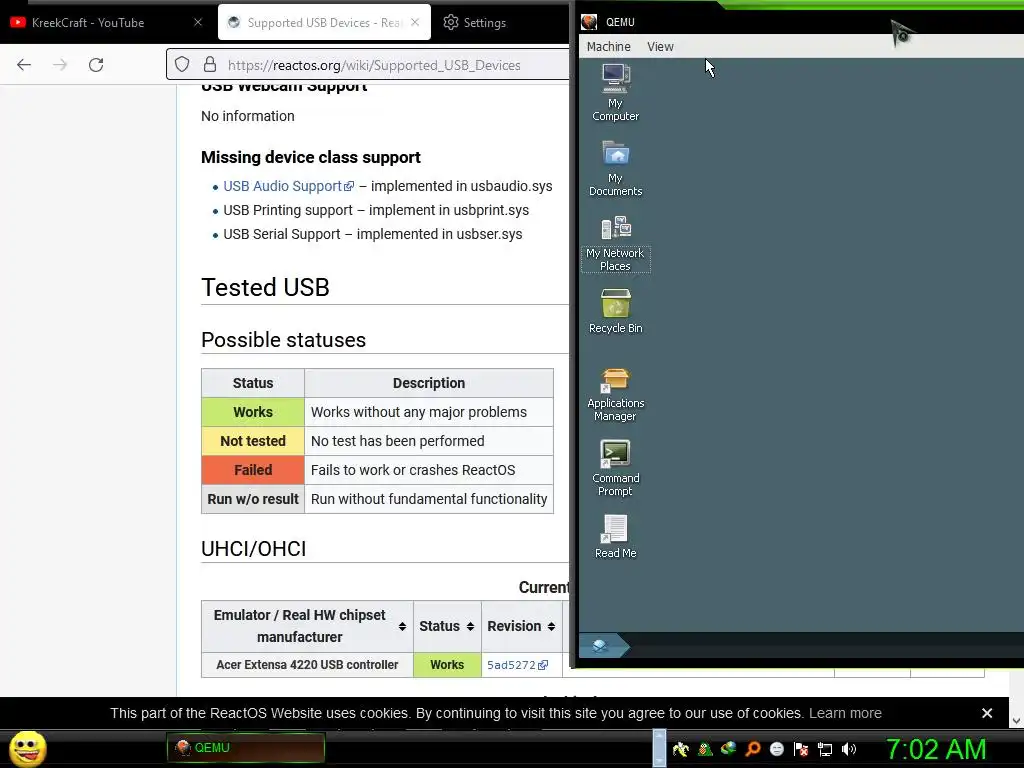Click the globe download manager tray icon
The image size is (1024, 768).
(728, 749)
